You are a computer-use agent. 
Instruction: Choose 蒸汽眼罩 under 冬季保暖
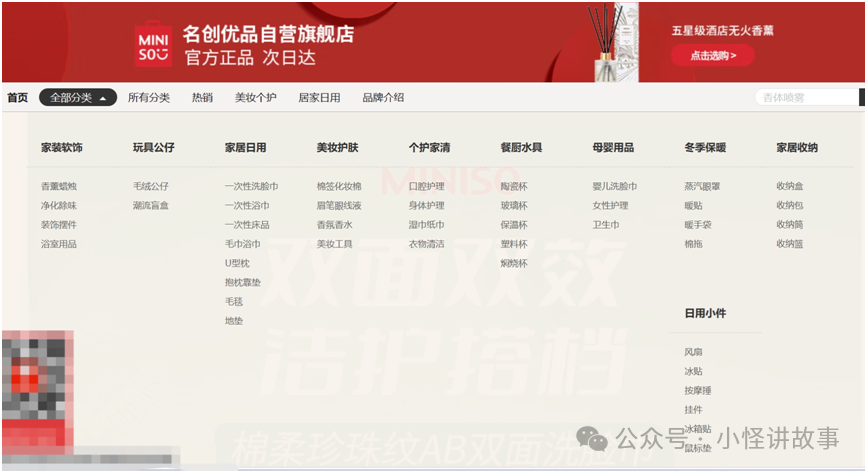tap(702, 186)
